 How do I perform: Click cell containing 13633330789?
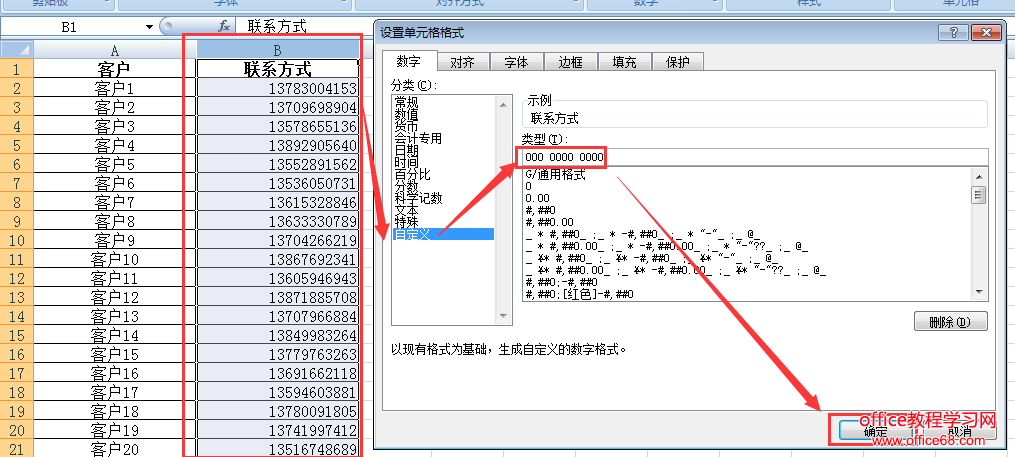(x=278, y=221)
